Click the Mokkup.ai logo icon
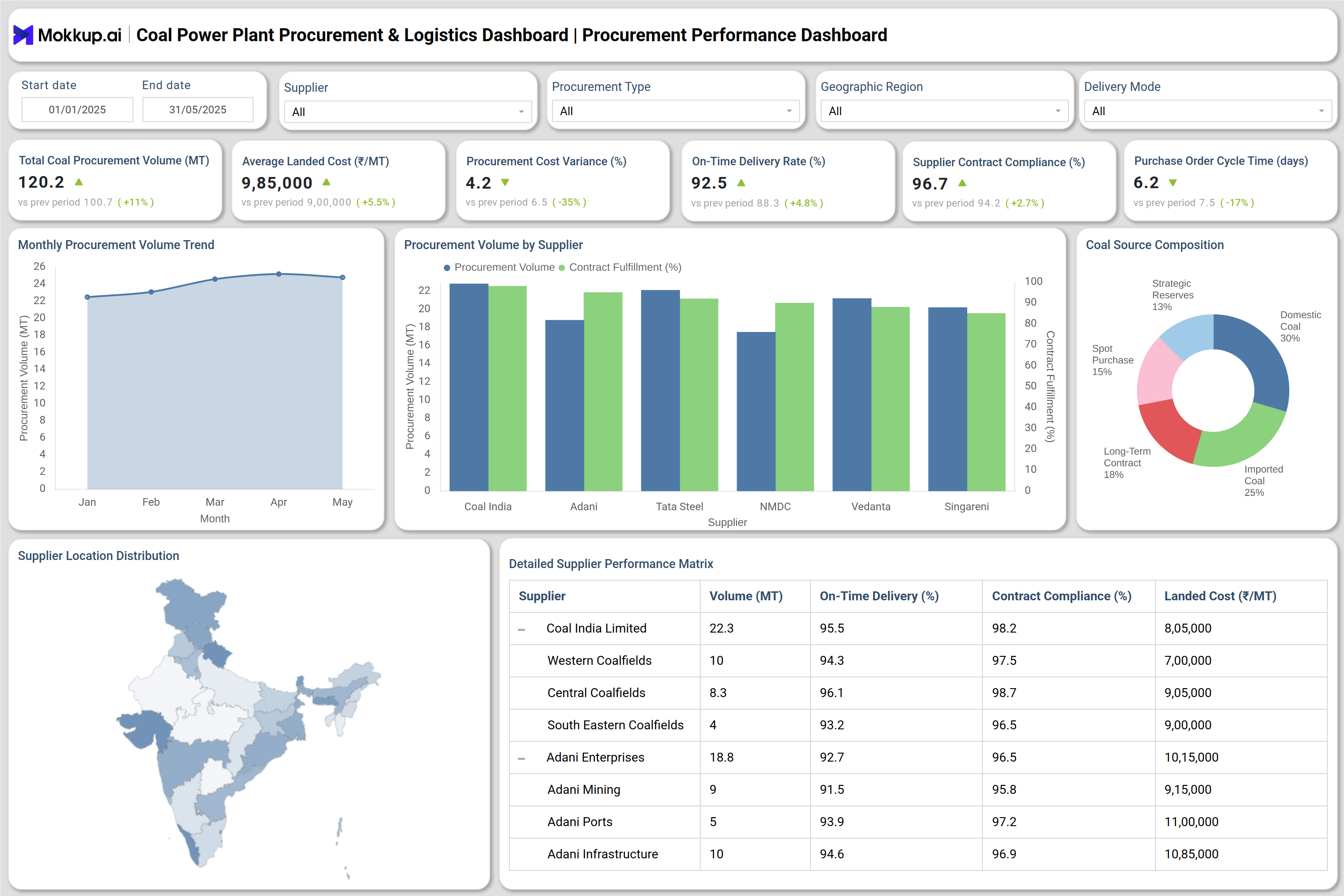The image size is (1344, 896). (x=23, y=35)
